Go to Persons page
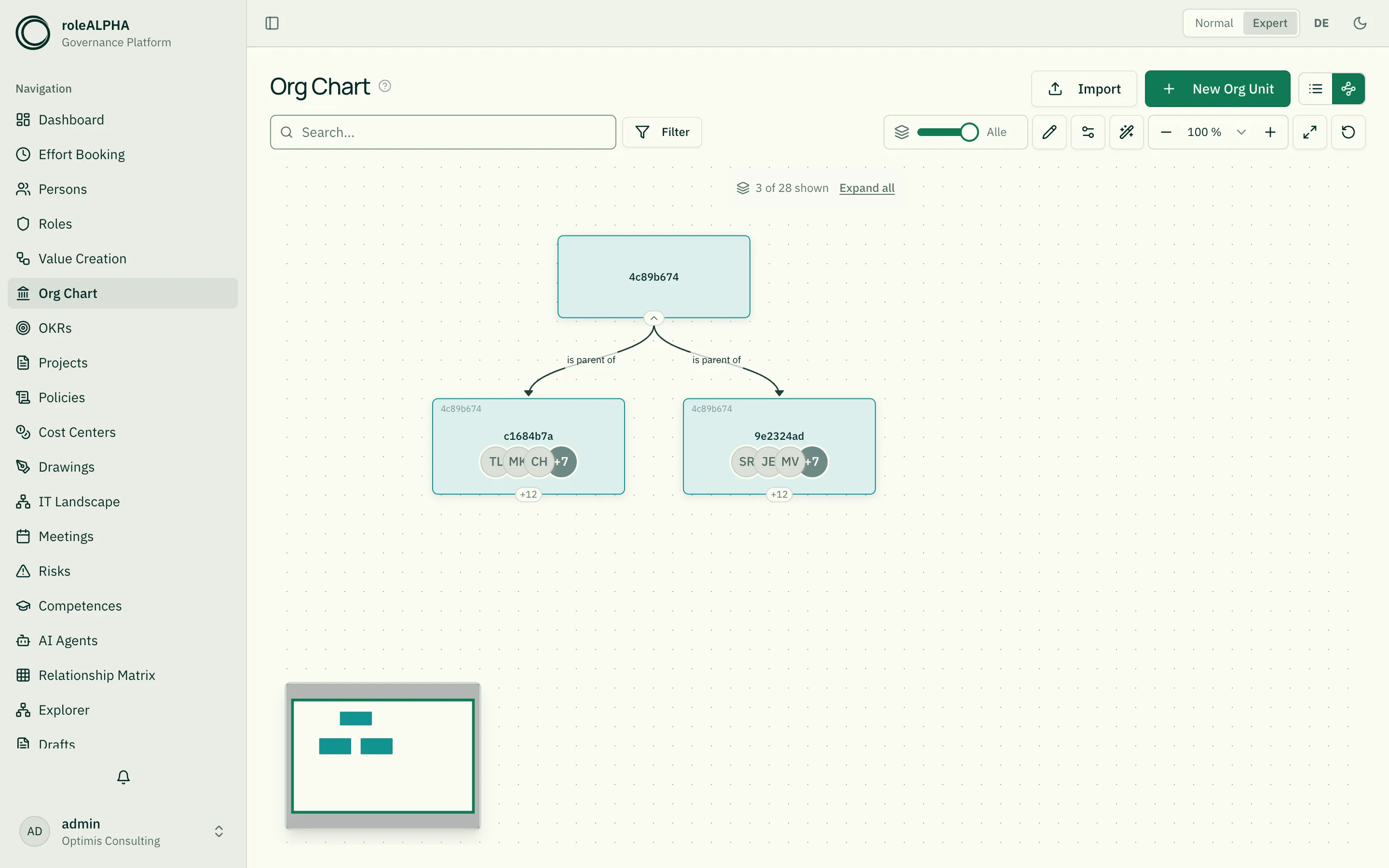The image size is (1389, 868). point(123,189)
